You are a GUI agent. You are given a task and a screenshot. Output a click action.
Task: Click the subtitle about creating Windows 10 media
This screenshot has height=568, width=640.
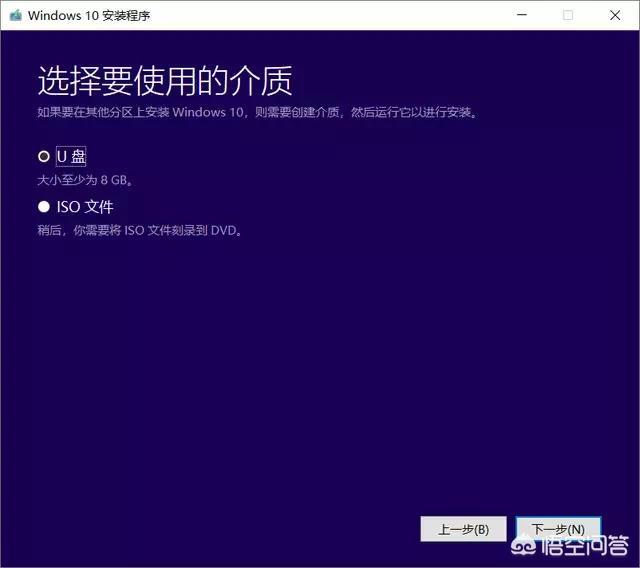pyautogui.click(x=257, y=112)
